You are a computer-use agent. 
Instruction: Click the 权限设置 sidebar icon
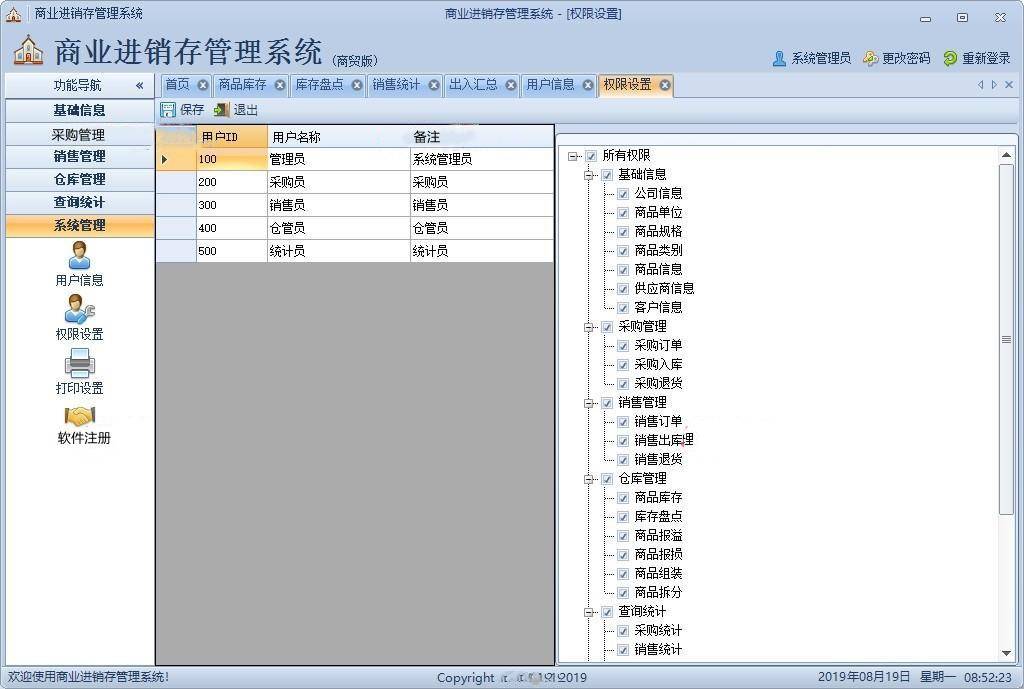click(x=79, y=310)
